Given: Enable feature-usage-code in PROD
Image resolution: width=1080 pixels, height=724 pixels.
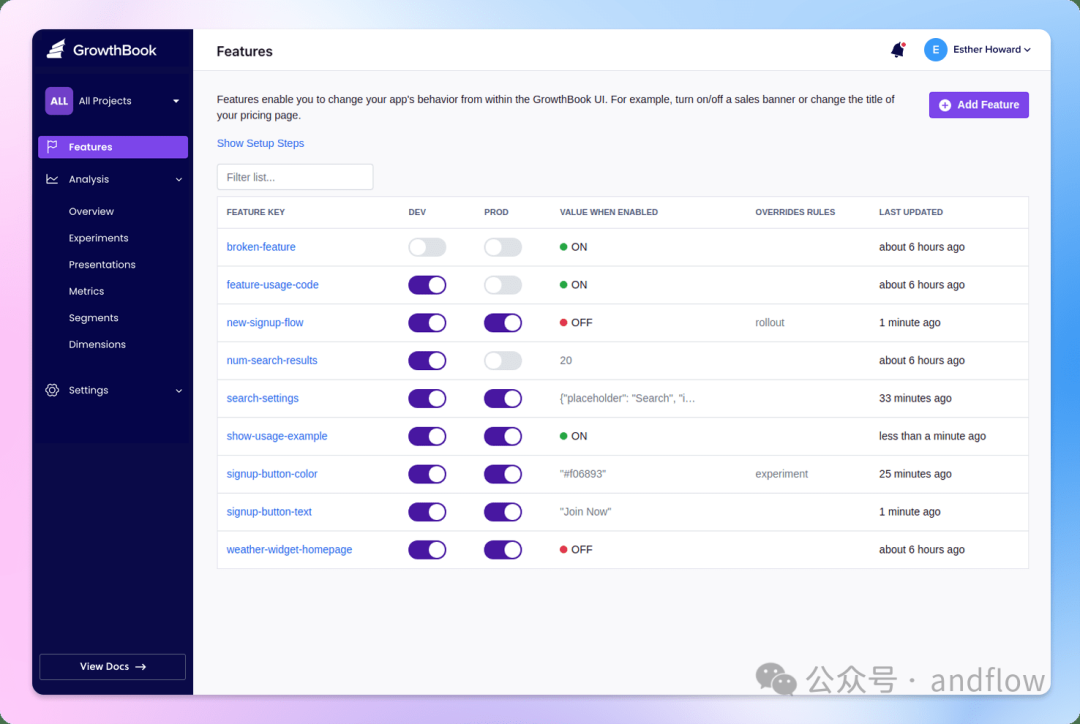Looking at the screenshot, I should coord(503,285).
